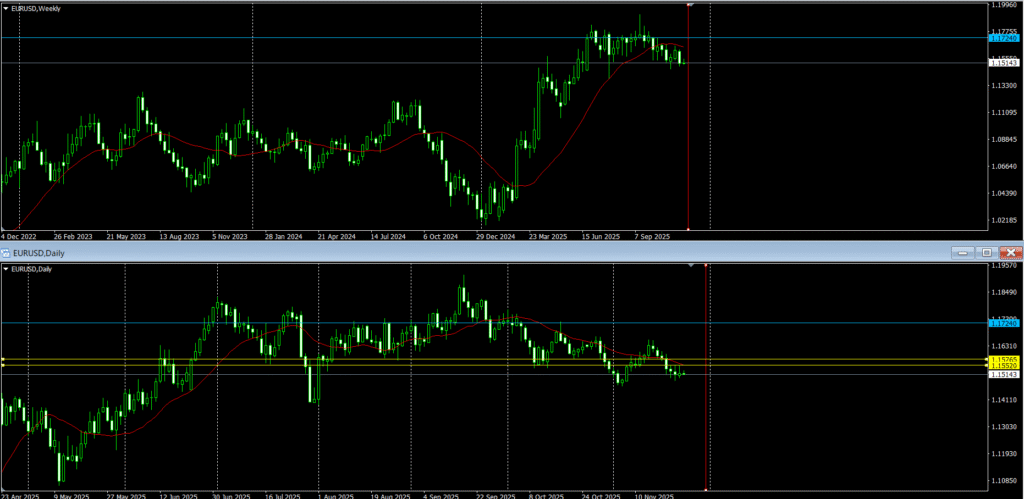Click the 1.15143 current price label on Weekly chart
The height and width of the screenshot is (499, 1024).
point(1003,63)
